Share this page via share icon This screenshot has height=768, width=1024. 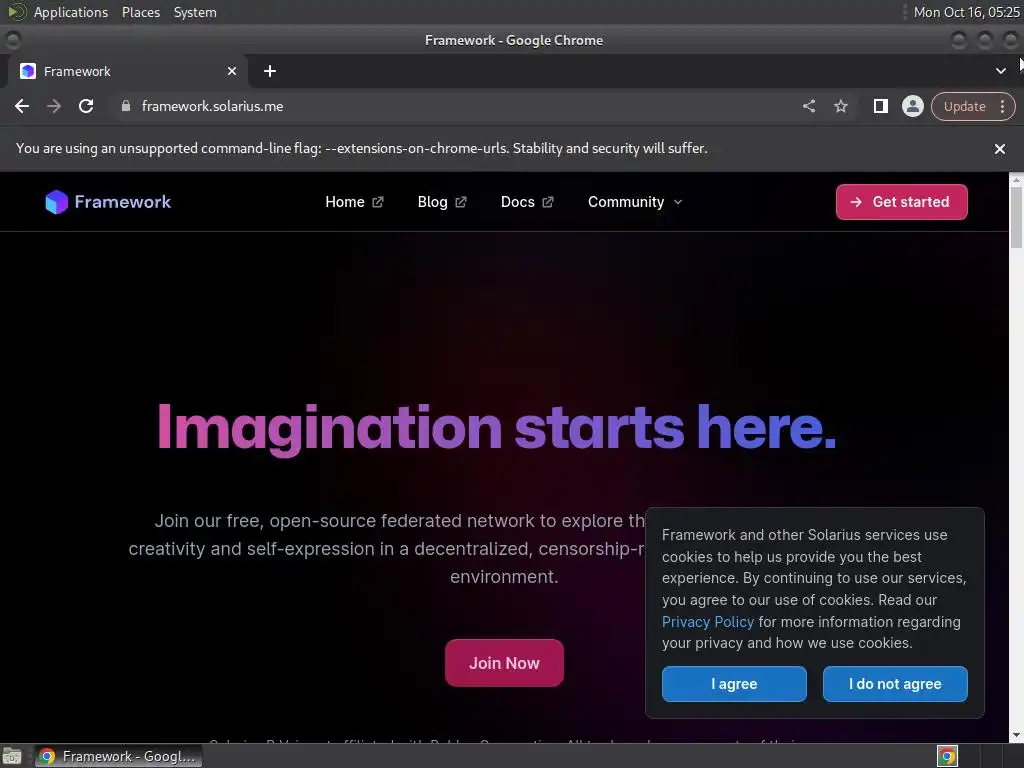809,106
